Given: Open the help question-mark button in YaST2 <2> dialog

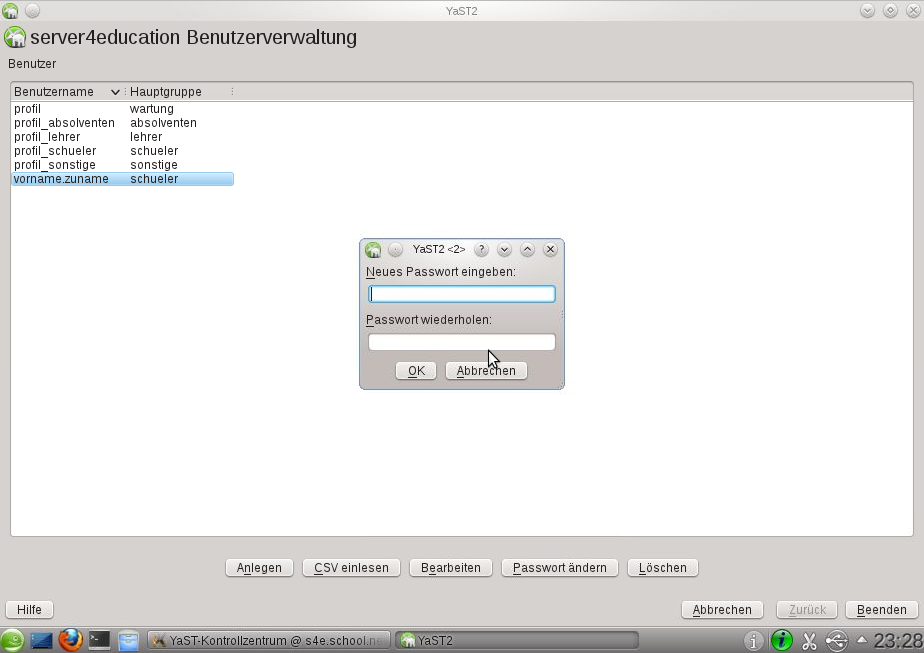Looking at the screenshot, I should click(x=481, y=249).
